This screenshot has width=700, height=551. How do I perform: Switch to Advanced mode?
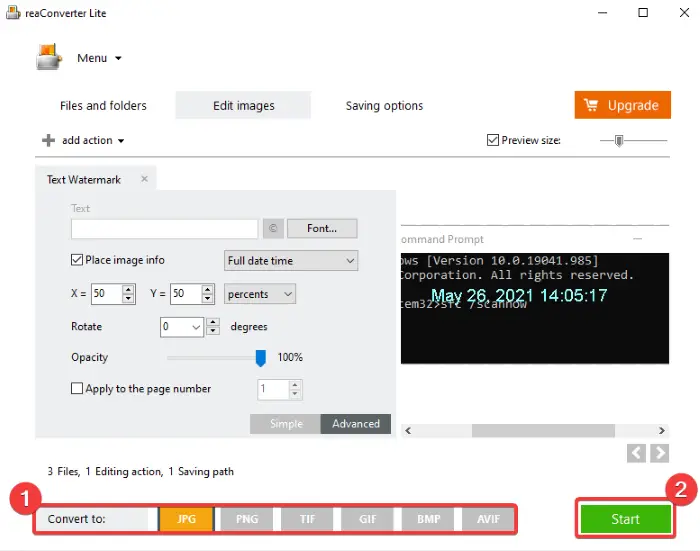(x=356, y=424)
